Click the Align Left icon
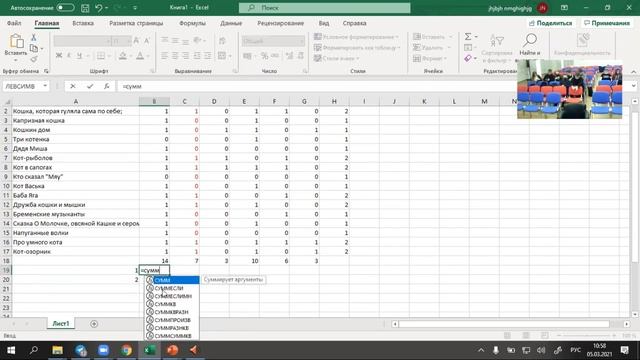 pos(164,56)
